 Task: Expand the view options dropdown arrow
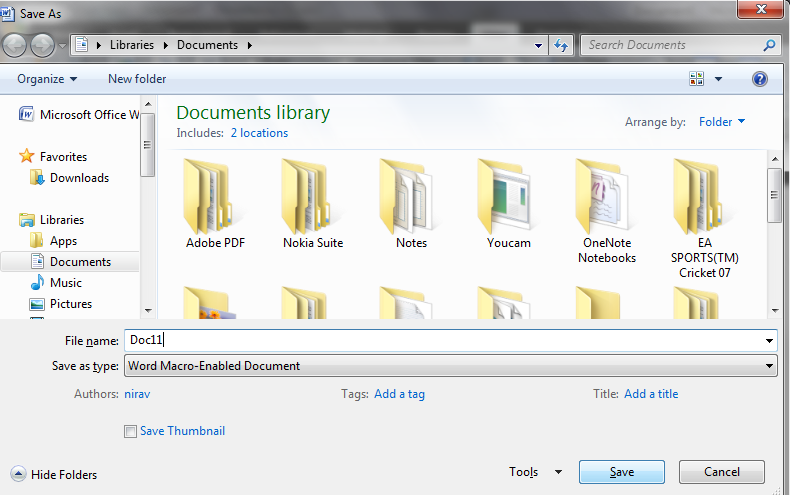click(x=718, y=79)
